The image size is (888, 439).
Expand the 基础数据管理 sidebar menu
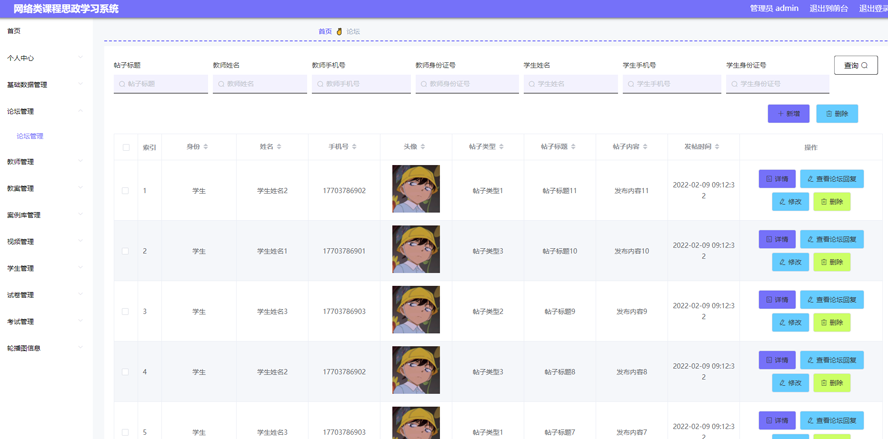[44, 85]
